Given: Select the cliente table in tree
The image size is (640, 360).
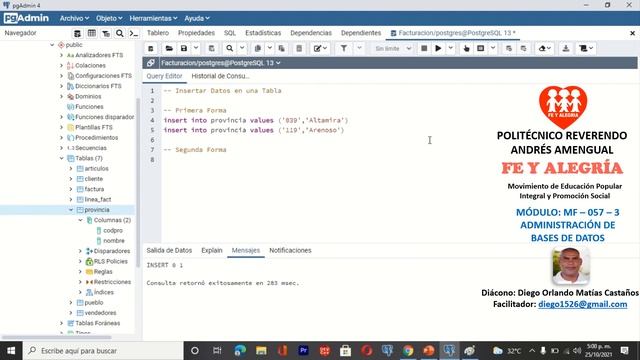Looking at the screenshot, I should pyautogui.click(x=94, y=179).
